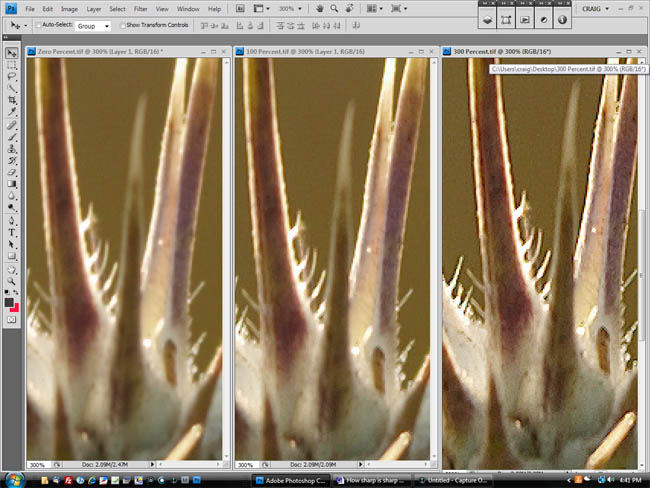Viewport: 650px width, 488px height.
Task: Select the Horizontal Type tool
Action: tap(12, 232)
